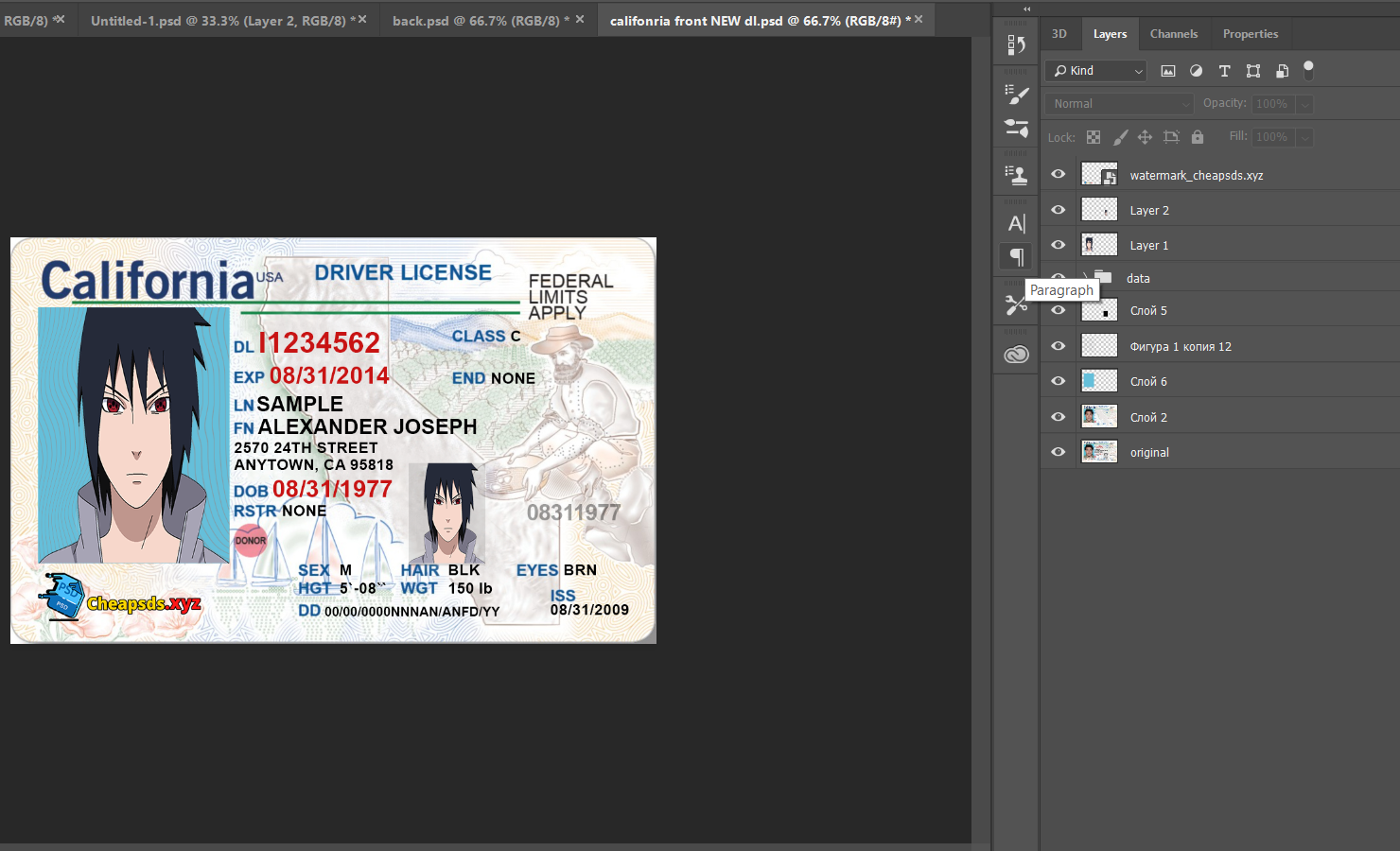Open the Clone Source panel icon
This screenshot has height=851, width=1400.
click(1016, 174)
